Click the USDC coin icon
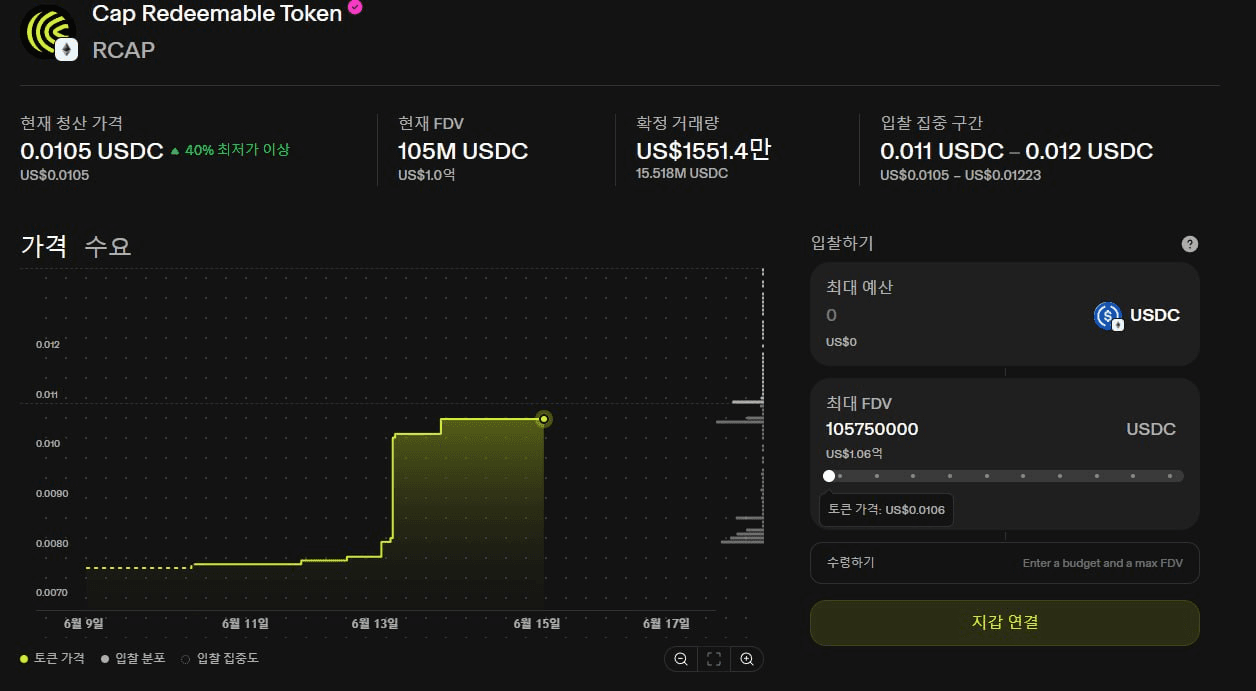This screenshot has width=1256, height=691. [x=1108, y=316]
